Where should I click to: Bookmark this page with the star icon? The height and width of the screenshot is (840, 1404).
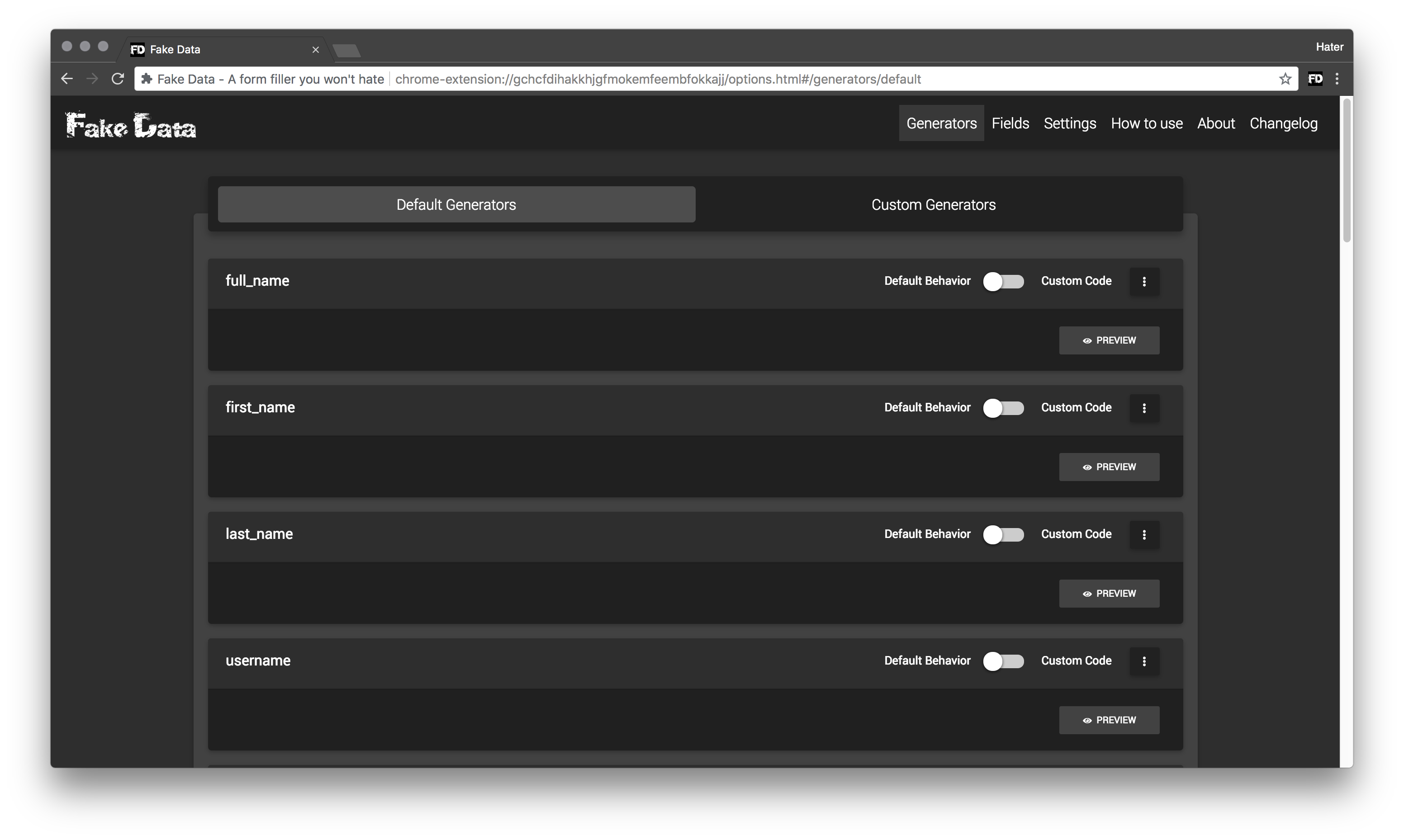click(x=1285, y=79)
